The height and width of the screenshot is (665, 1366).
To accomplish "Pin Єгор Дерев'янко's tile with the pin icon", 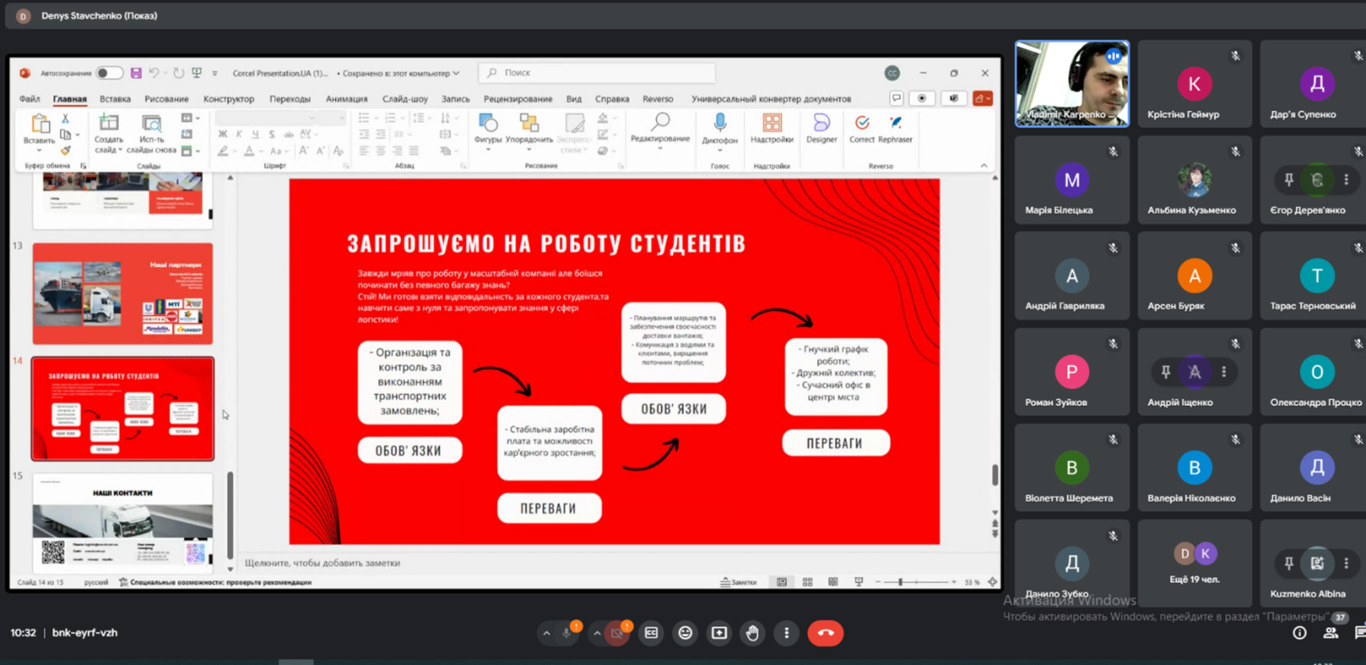I will point(1289,180).
